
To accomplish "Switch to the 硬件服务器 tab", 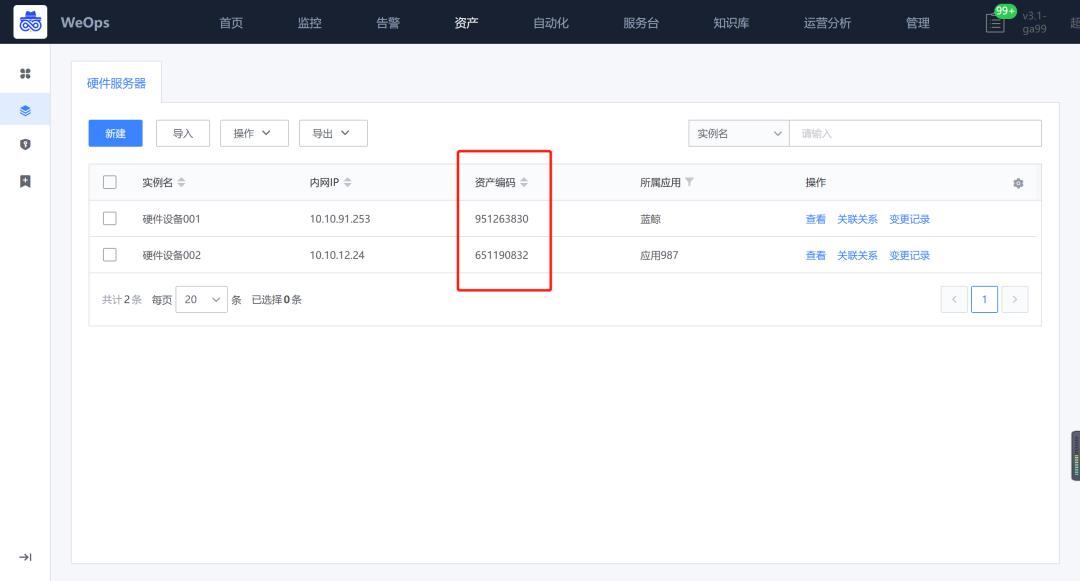I will [x=116, y=83].
